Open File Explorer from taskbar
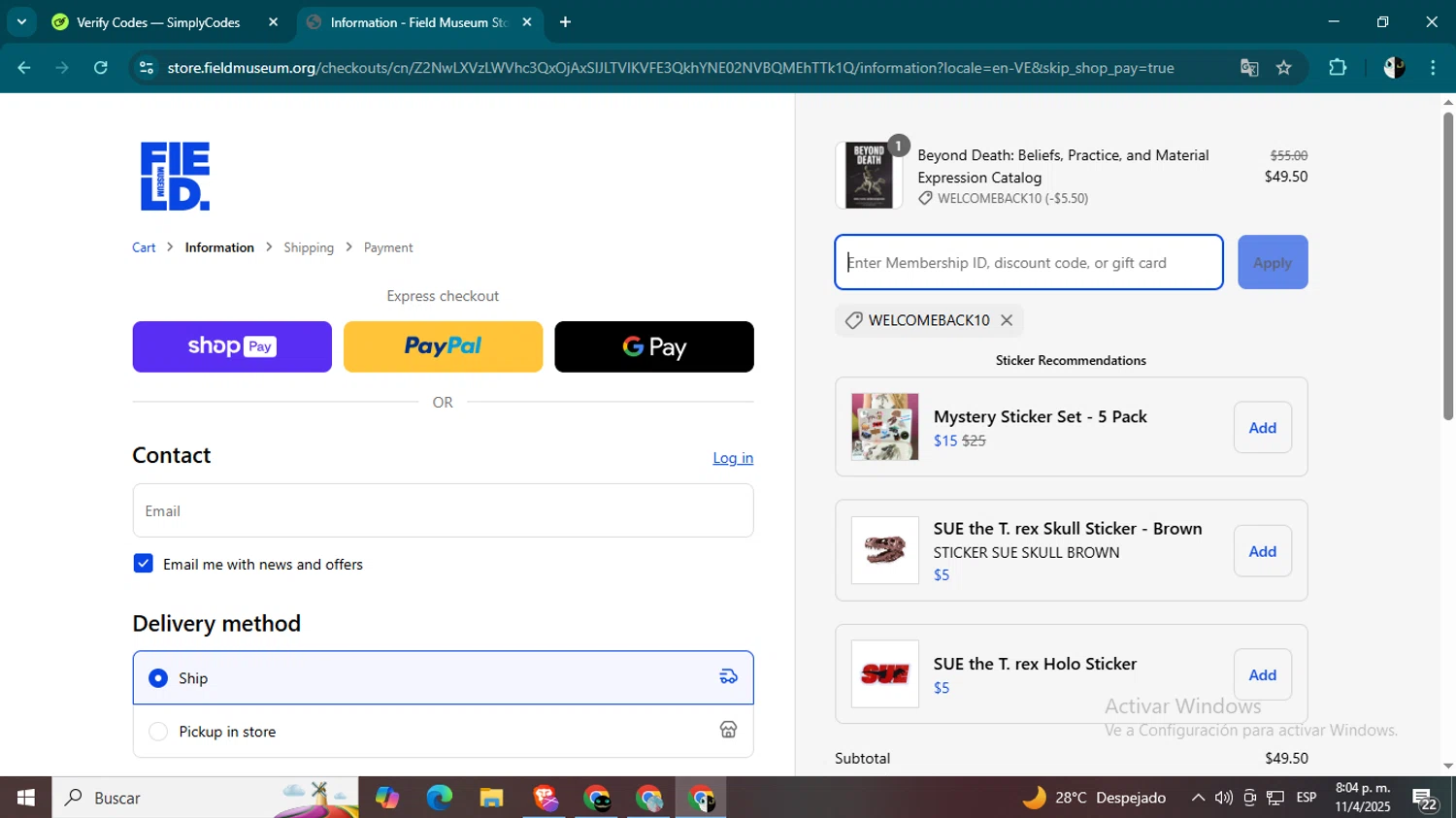The width and height of the screenshot is (1456, 818). click(492, 798)
